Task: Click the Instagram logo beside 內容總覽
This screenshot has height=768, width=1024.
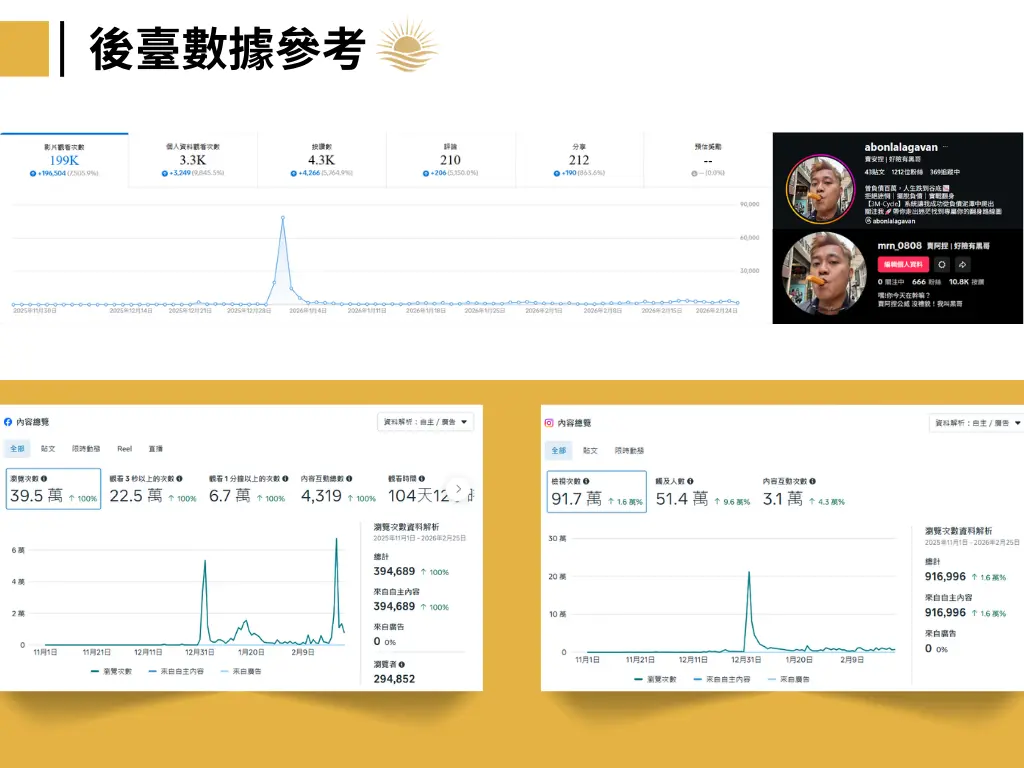Action: [549, 423]
